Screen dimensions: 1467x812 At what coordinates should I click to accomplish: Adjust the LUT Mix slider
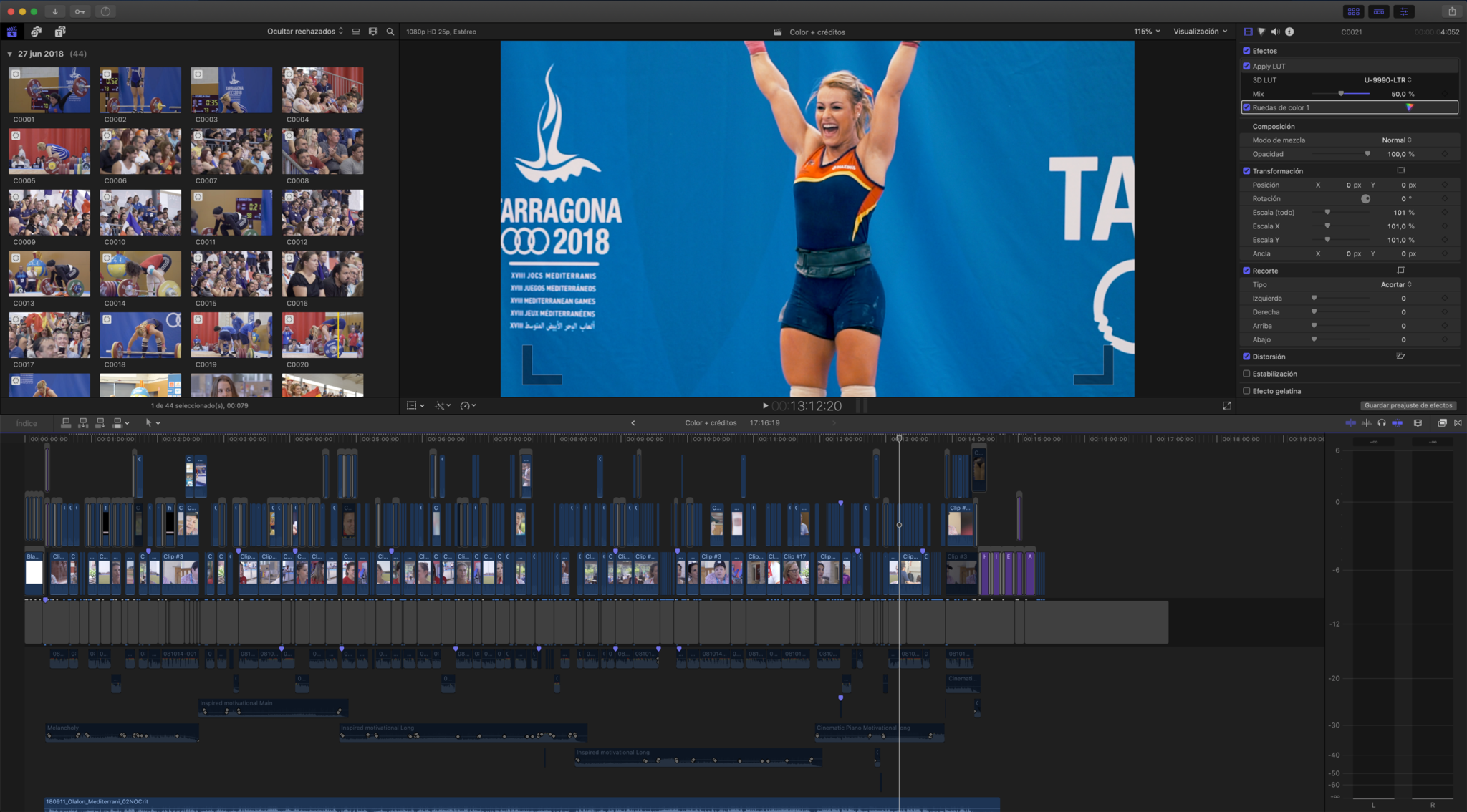click(1341, 94)
